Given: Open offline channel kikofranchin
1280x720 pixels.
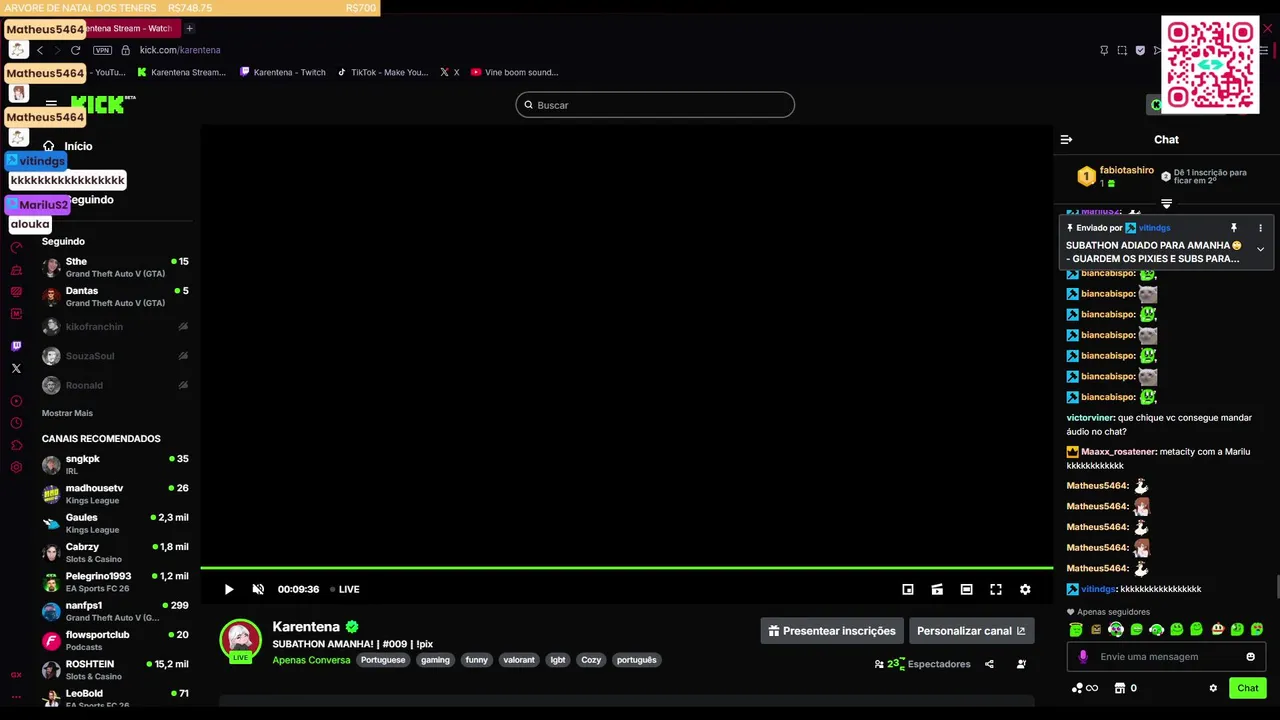Looking at the screenshot, I should click(x=115, y=326).
